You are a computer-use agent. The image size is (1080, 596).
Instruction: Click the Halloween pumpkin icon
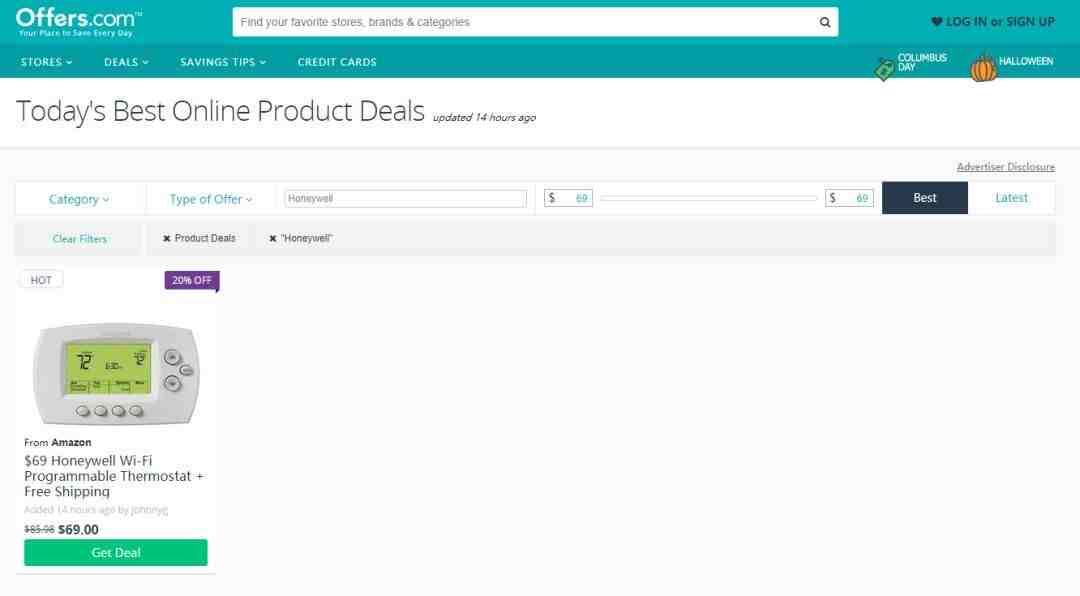(984, 67)
